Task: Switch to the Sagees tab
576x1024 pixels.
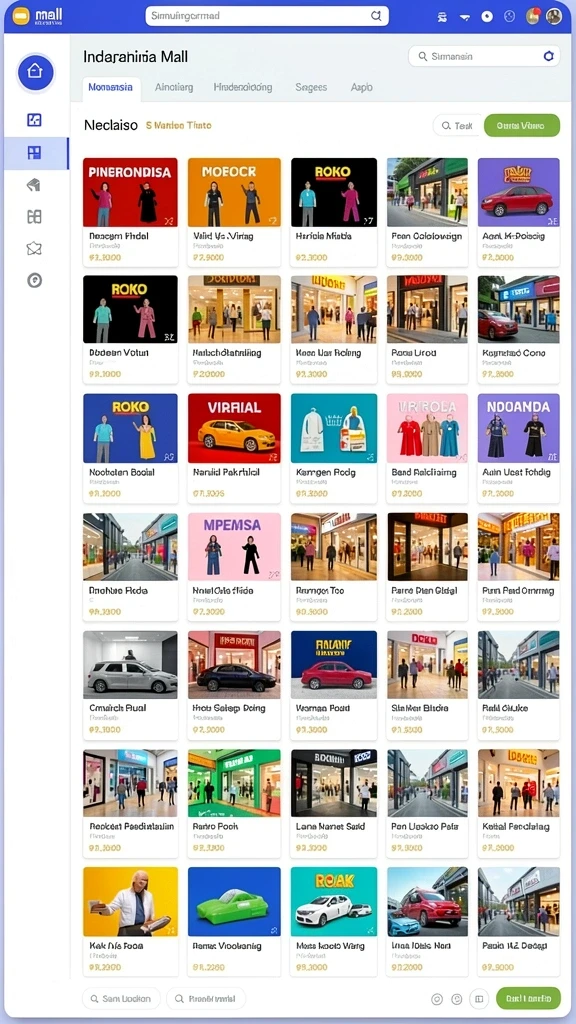Action: coord(311,87)
